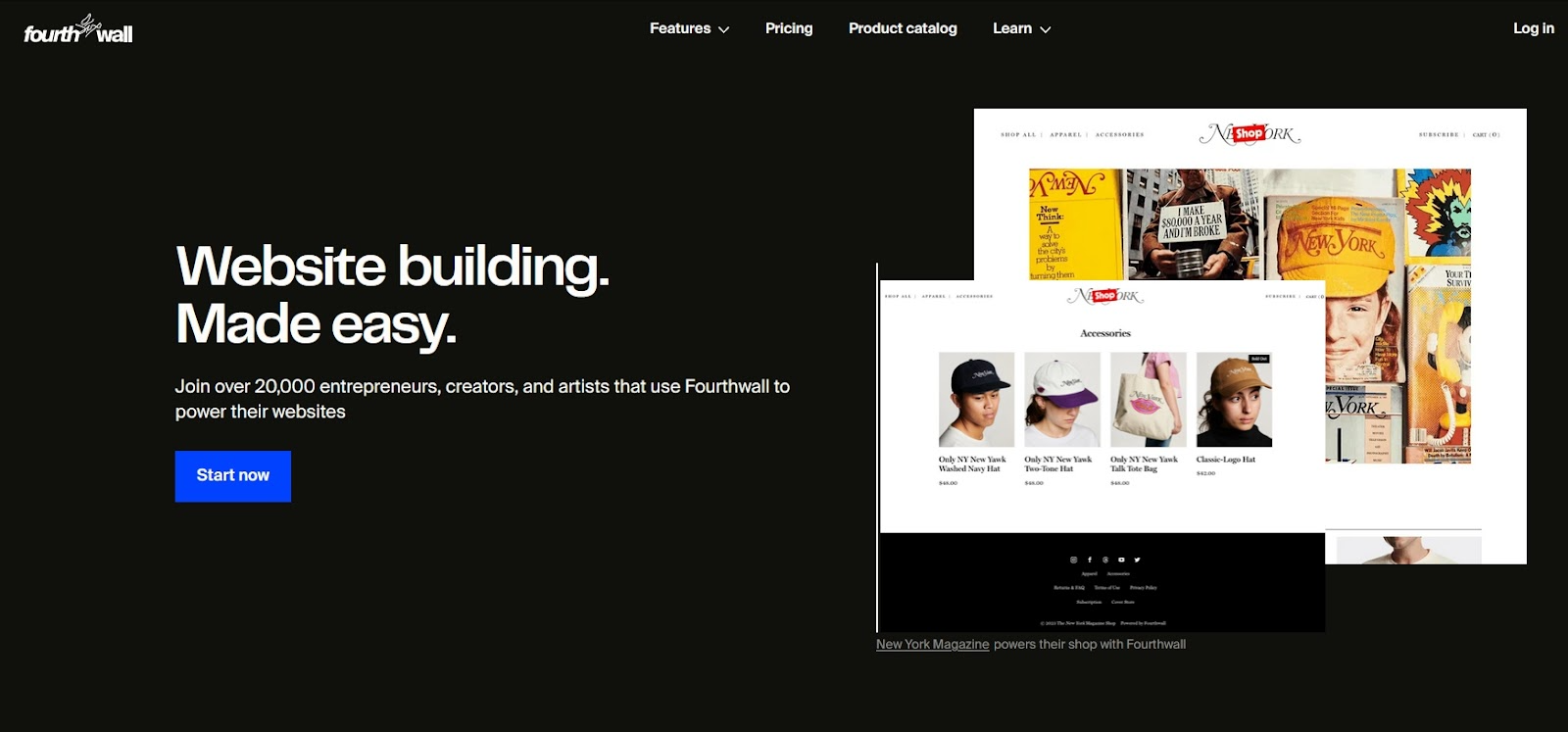
Task: Click the Facebook icon in preview footer
Action: point(1090,560)
